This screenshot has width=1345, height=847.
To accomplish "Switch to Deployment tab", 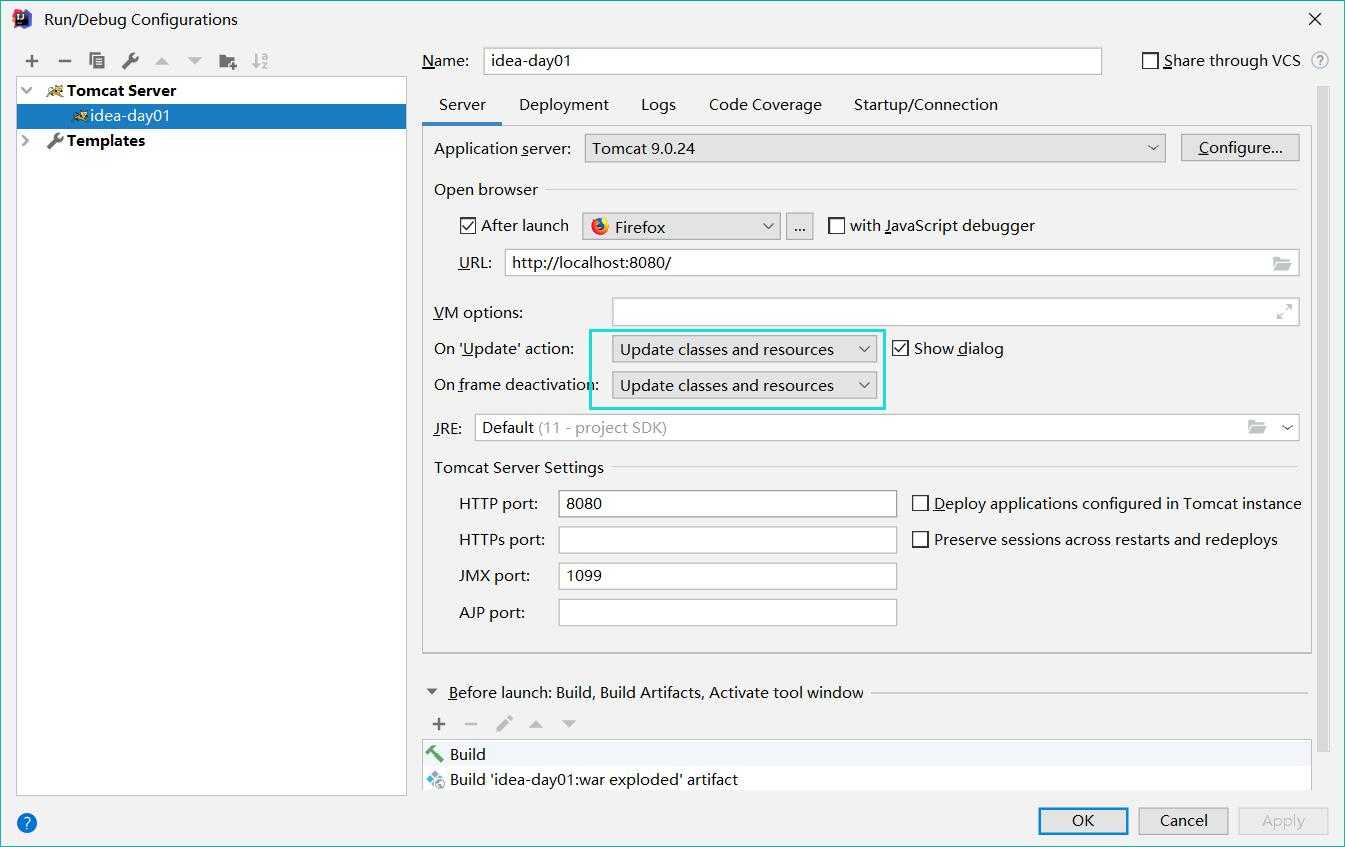I will (564, 105).
